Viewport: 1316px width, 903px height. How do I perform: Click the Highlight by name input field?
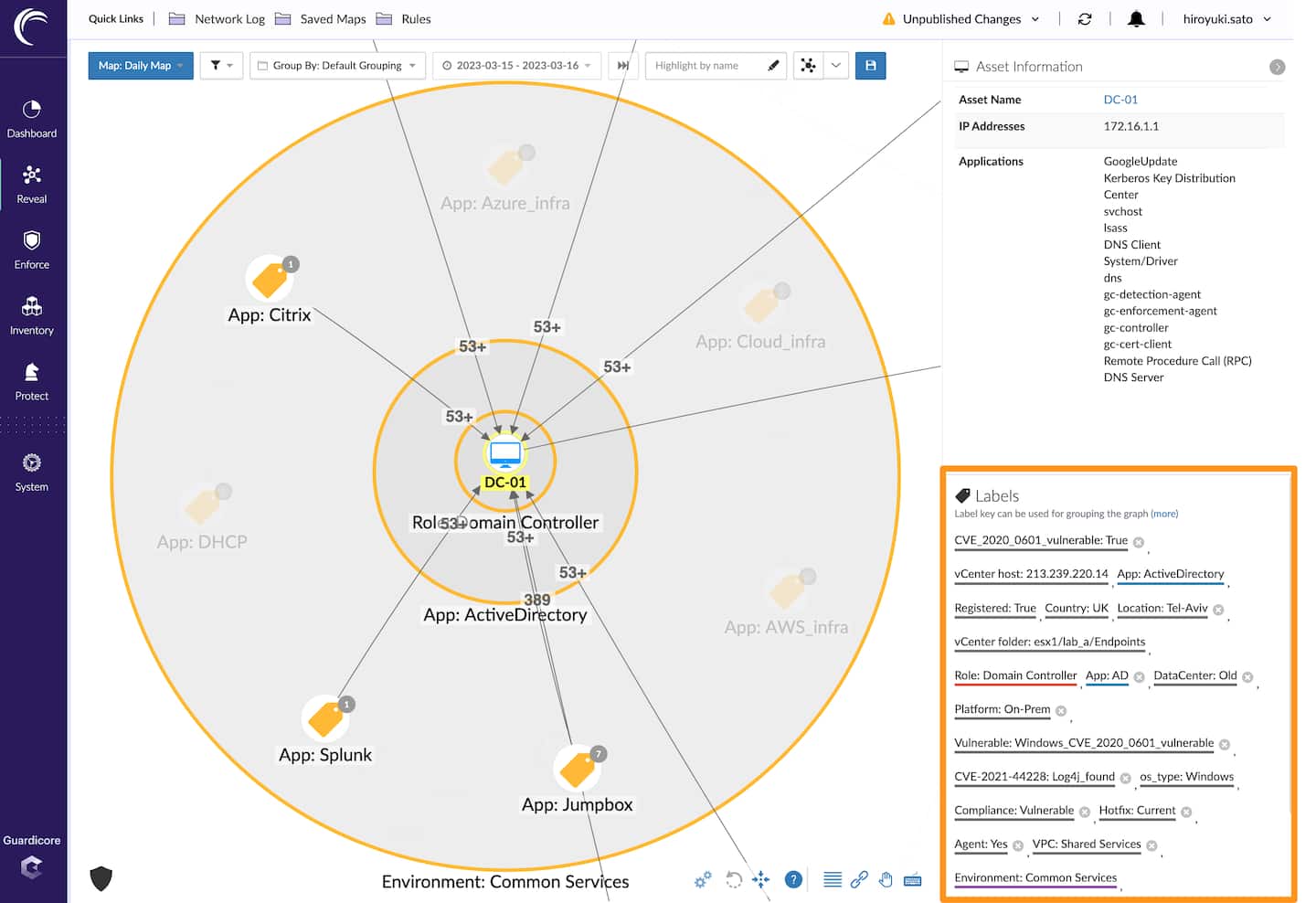click(x=706, y=66)
